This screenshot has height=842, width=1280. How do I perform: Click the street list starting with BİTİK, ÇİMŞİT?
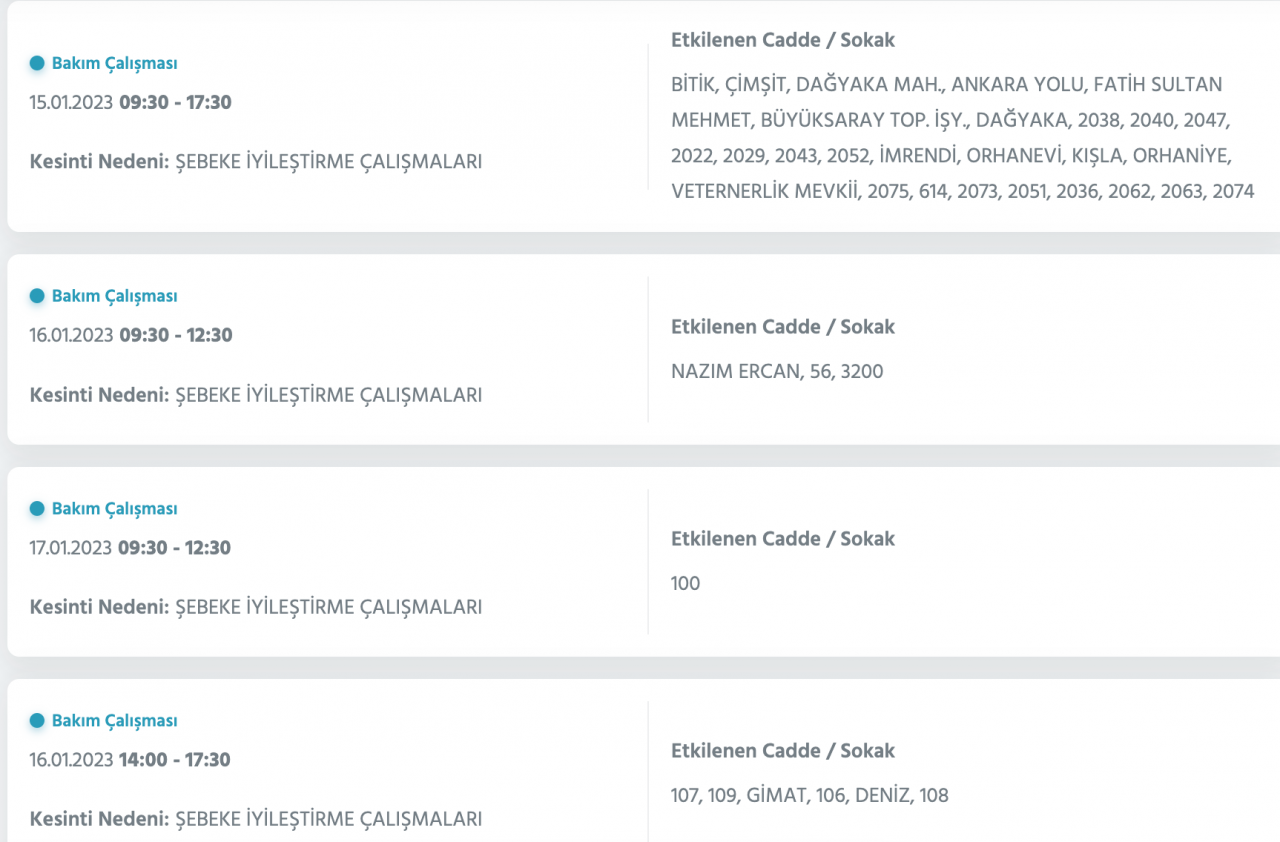(x=962, y=138)
